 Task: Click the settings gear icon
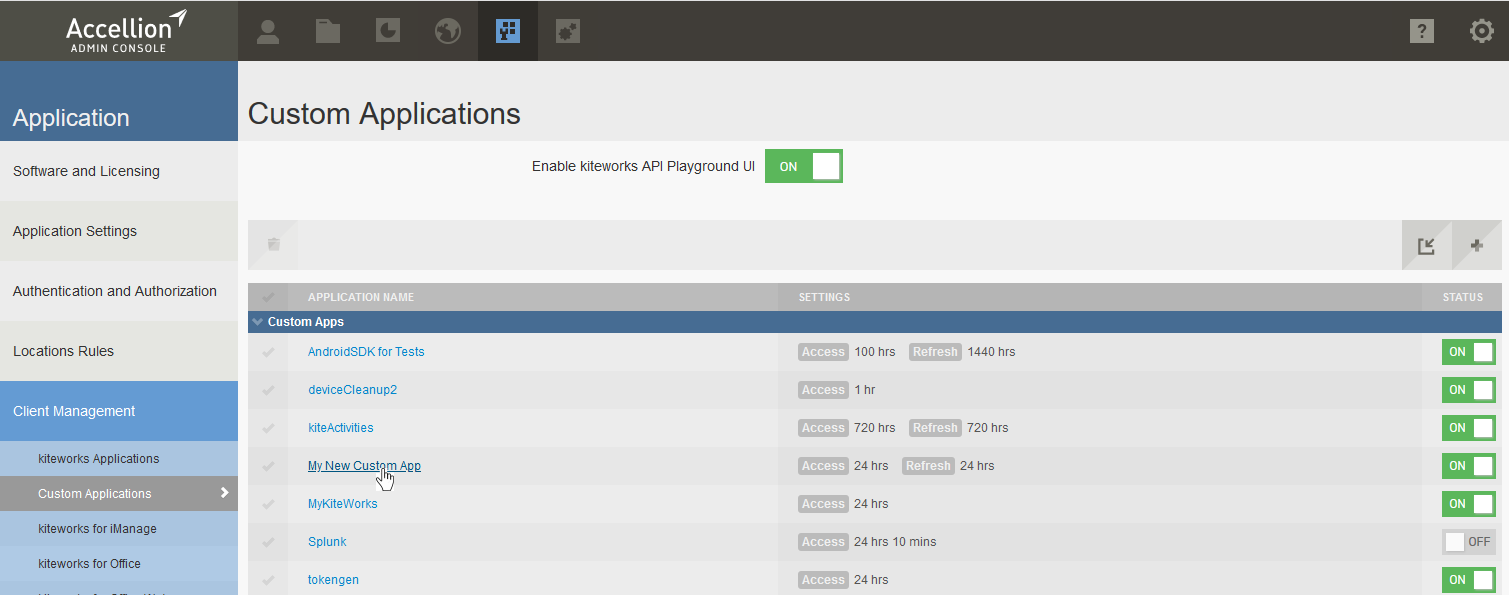(x=1481, y=31)
